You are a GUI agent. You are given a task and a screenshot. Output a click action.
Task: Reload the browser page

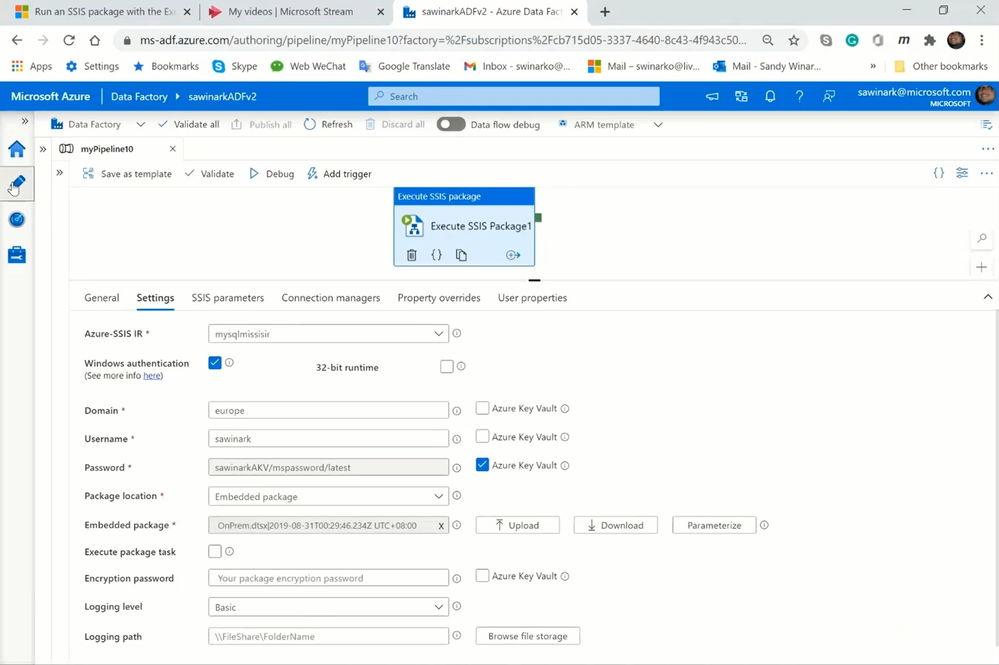click(x=69, y=40)
